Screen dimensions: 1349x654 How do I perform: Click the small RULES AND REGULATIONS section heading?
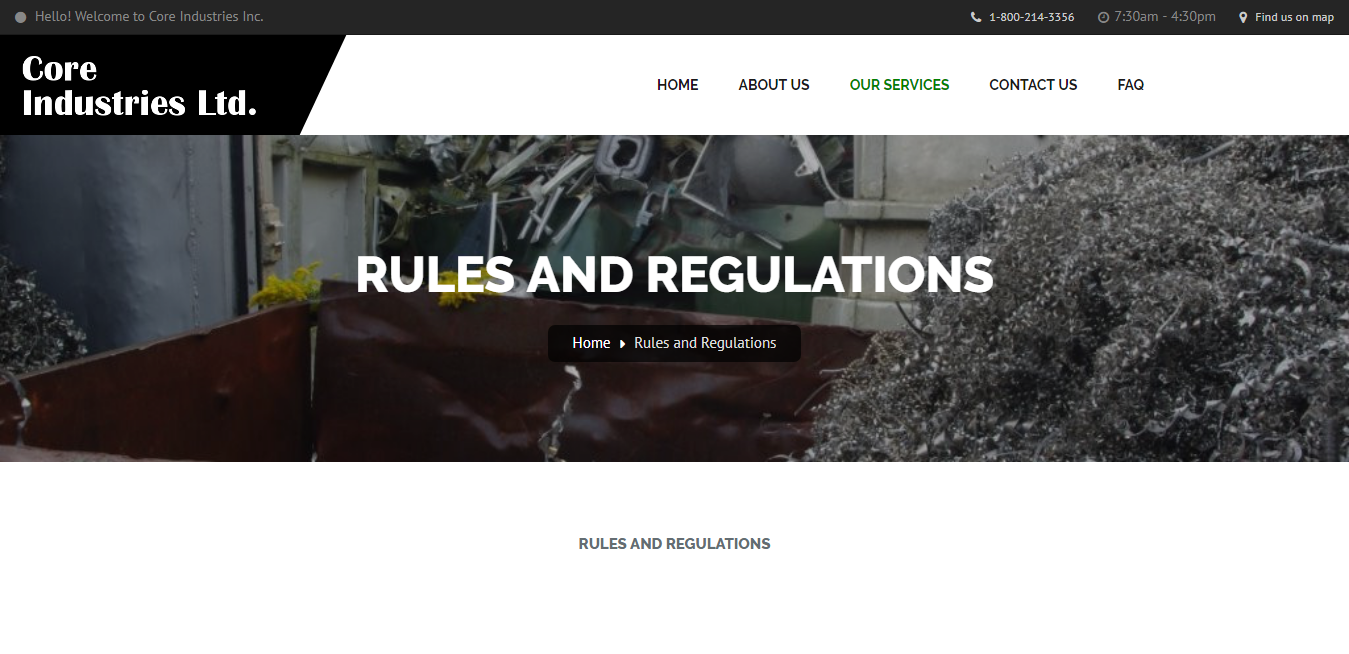pos(674,544)
